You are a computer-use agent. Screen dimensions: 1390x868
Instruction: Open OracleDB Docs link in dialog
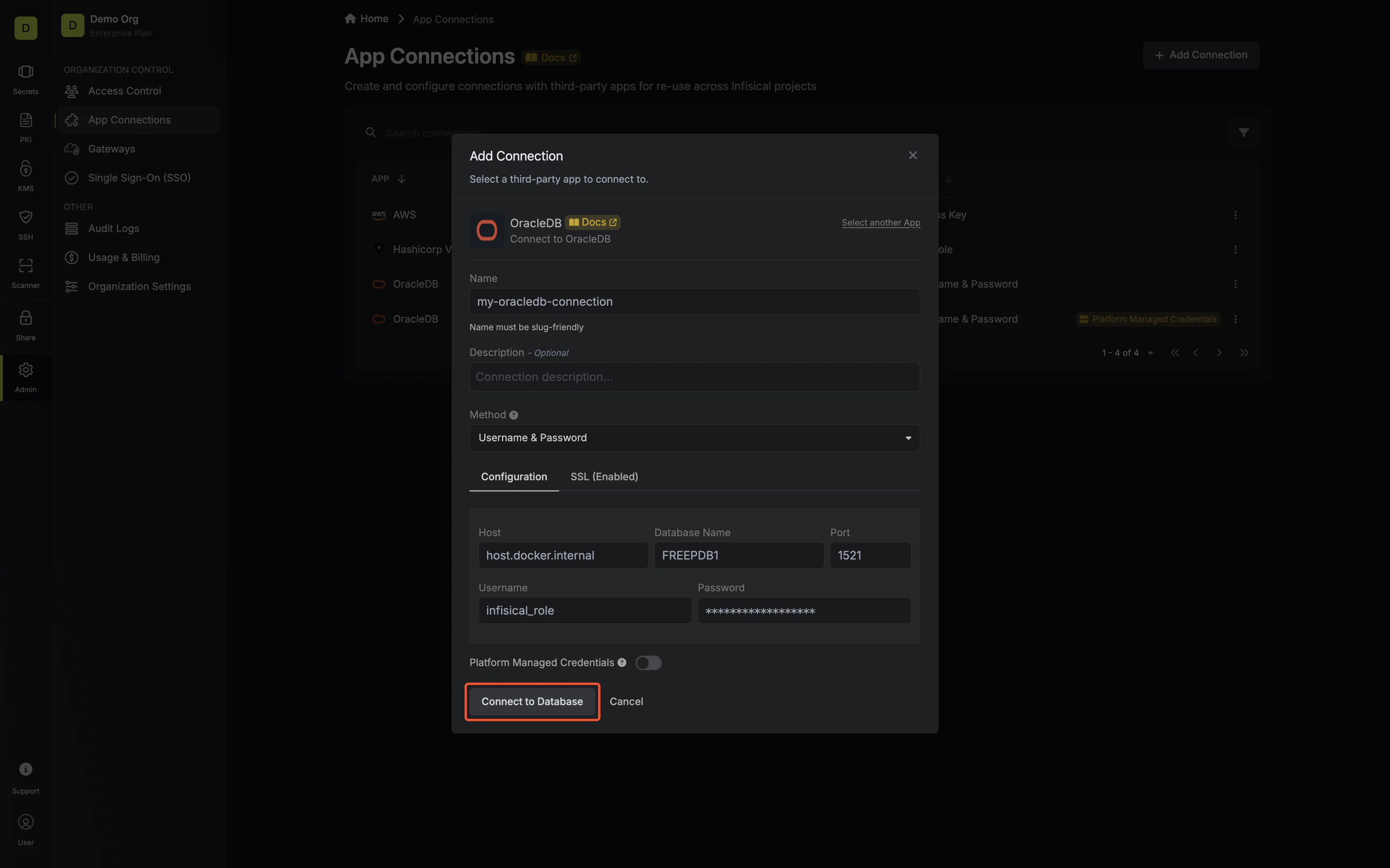pos(592,222)
